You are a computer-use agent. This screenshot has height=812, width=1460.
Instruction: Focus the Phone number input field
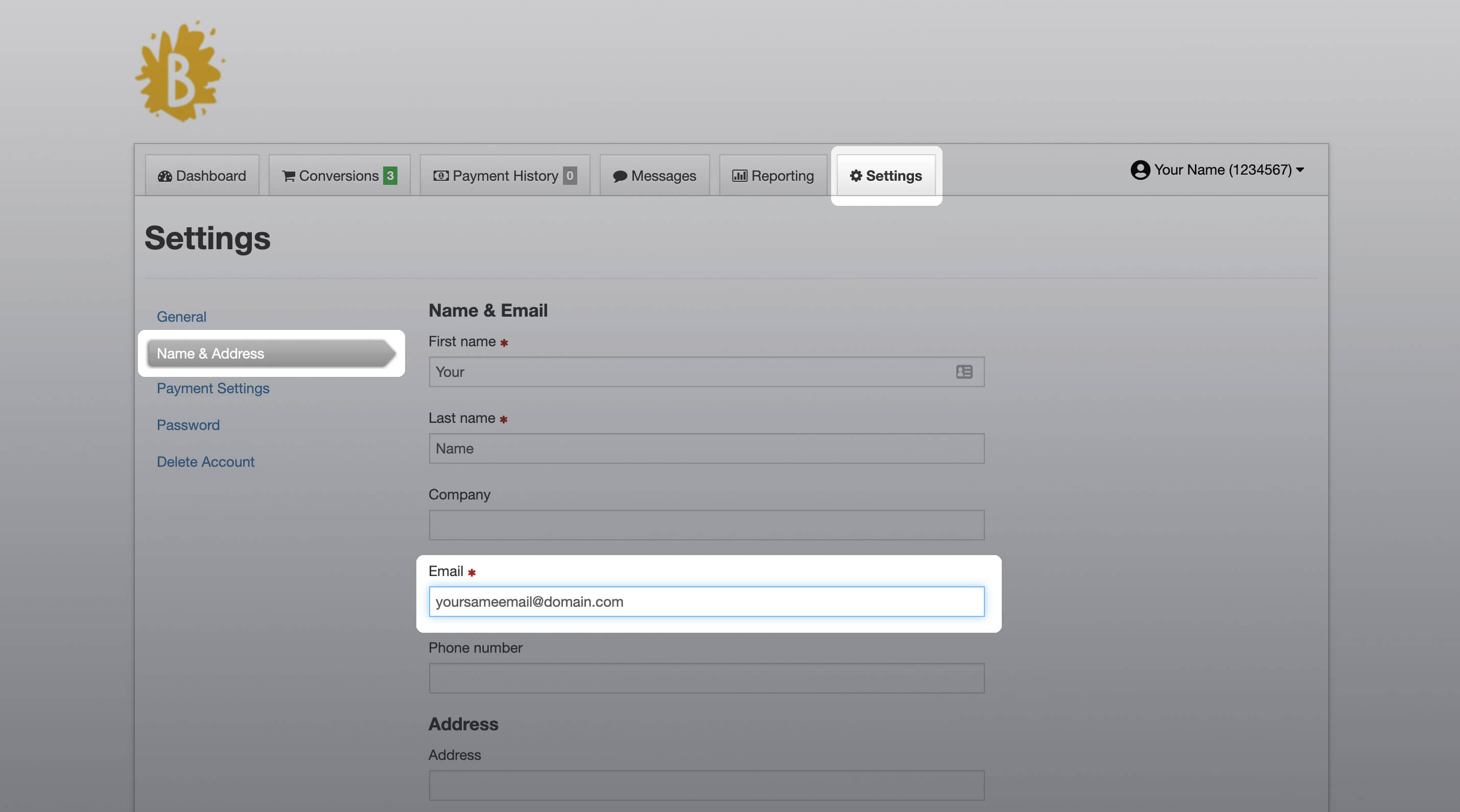click(x=707, y=678)
